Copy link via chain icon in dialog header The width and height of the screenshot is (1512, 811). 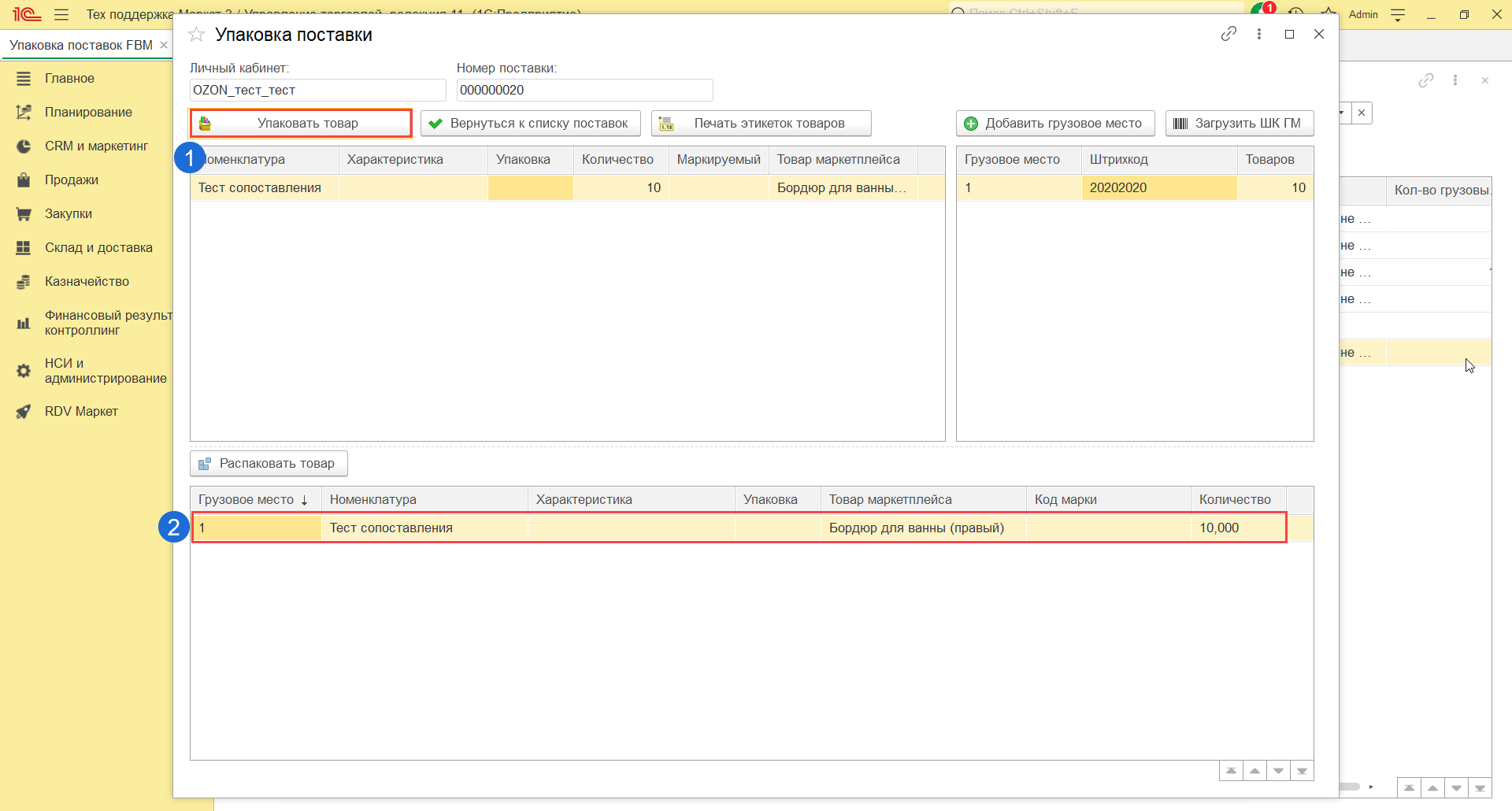click(1228, 34)
